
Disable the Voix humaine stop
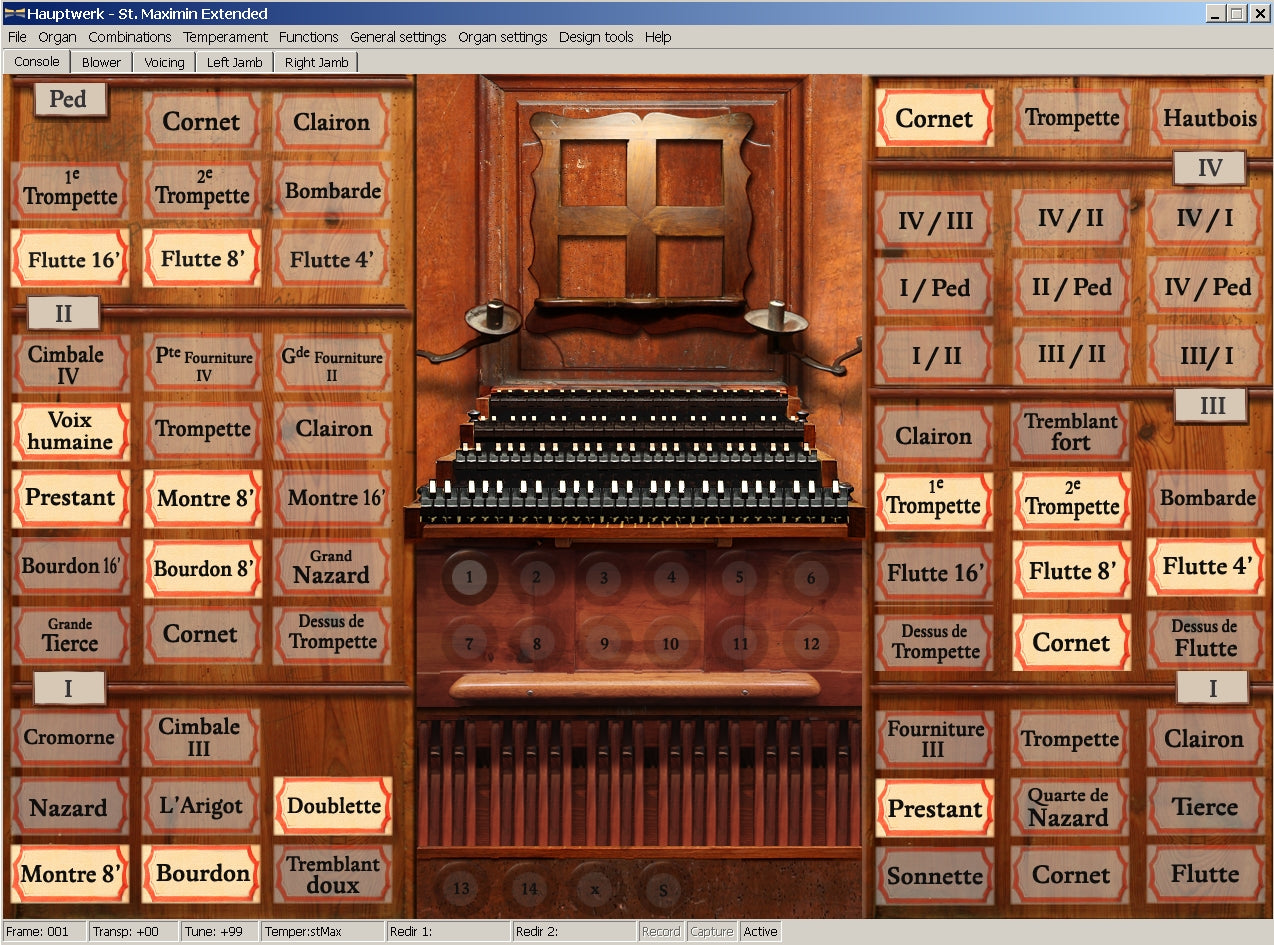click(x=70, y=431)
